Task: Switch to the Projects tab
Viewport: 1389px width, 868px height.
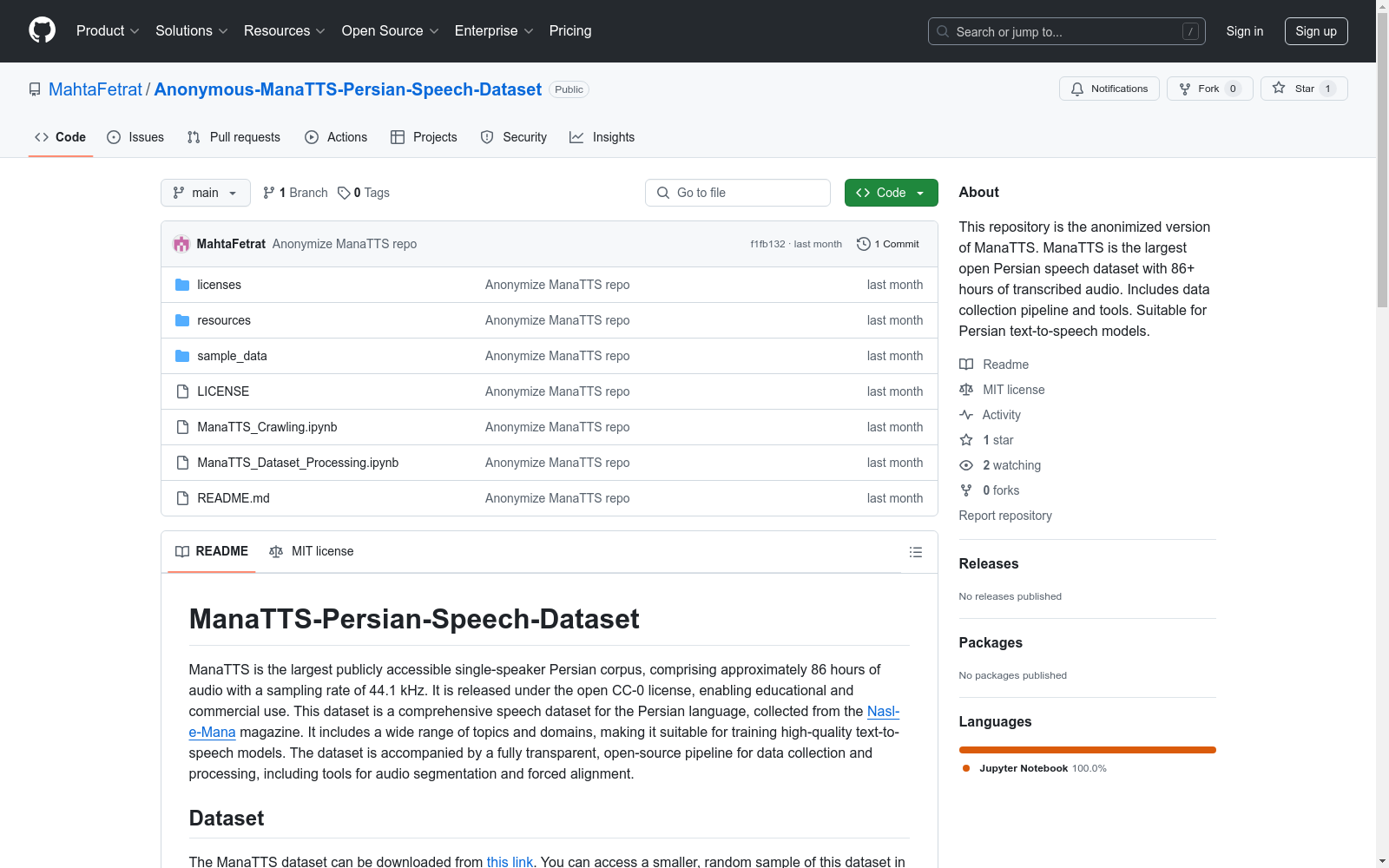Action: [424, 137]
